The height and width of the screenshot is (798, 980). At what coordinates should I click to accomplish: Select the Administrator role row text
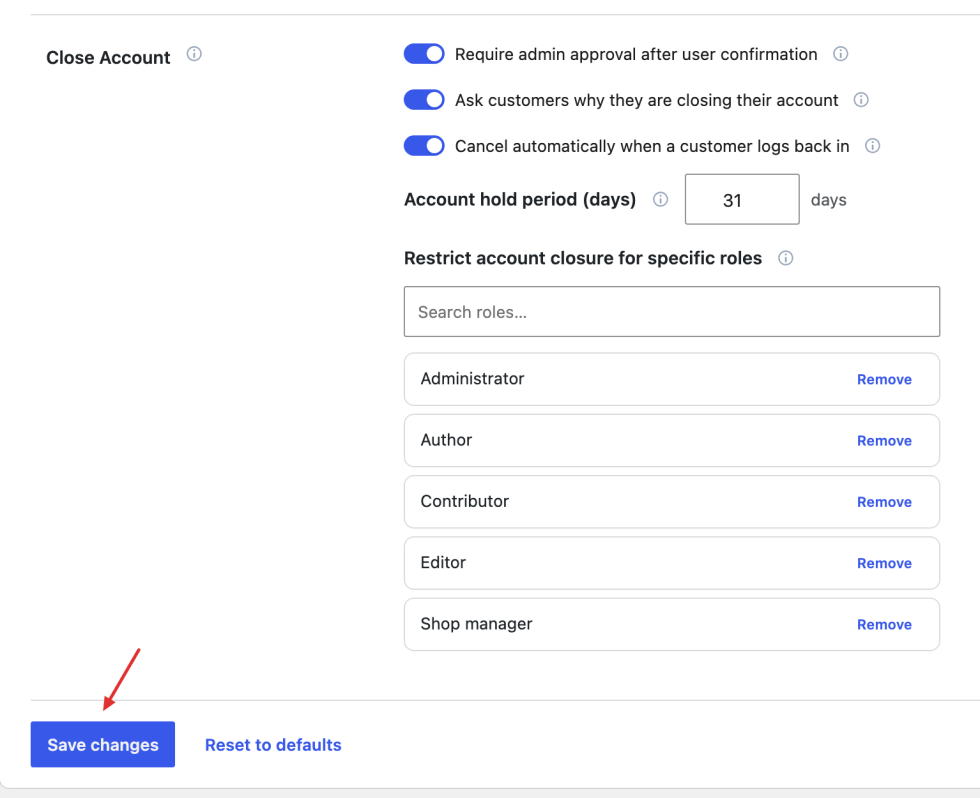point(472,379)
